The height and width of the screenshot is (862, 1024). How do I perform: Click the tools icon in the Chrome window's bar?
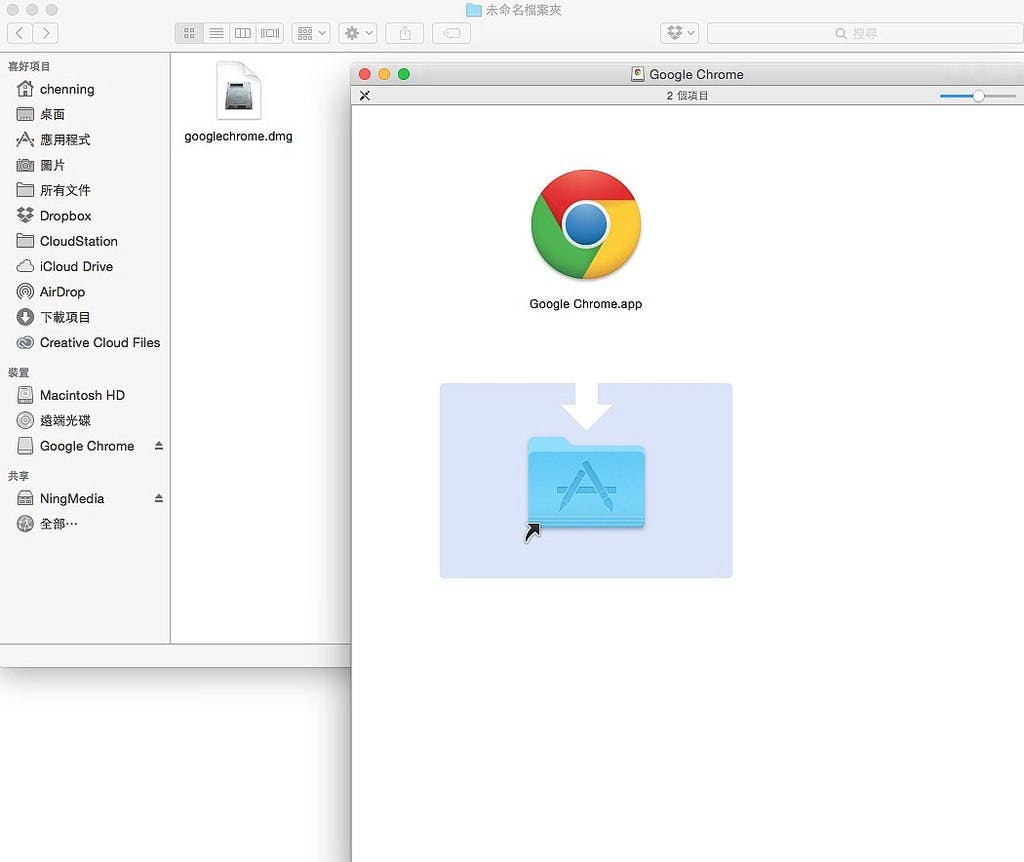(364, 95)
